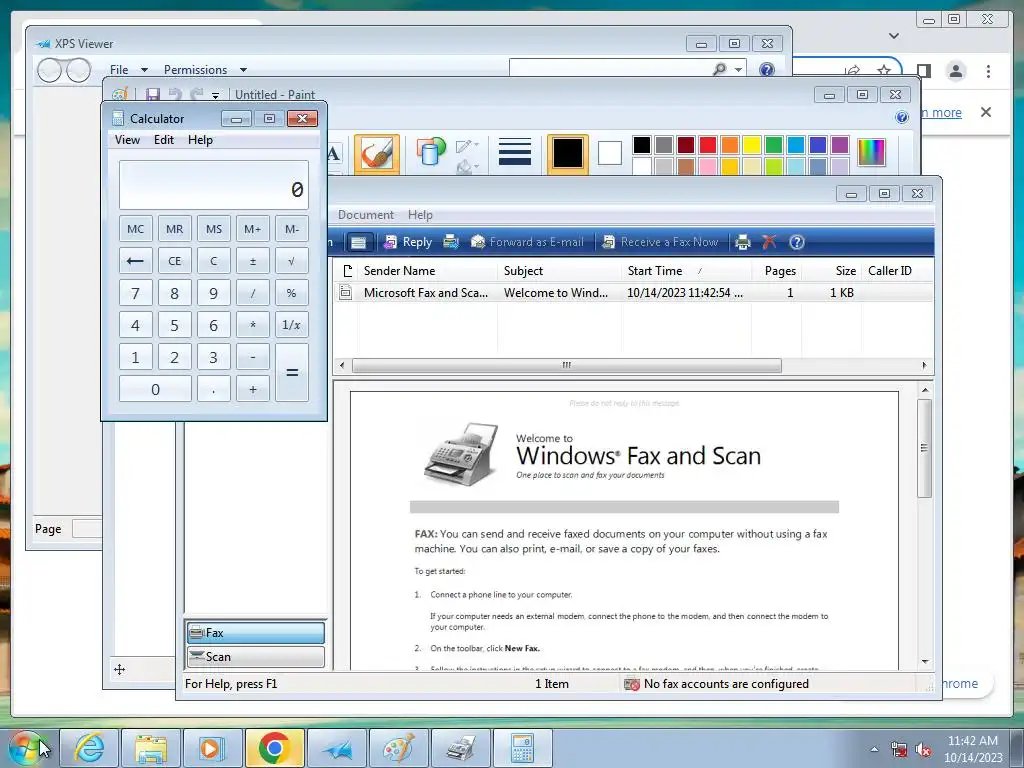Click Reply in Fax and Scan toolbar
The height and width of the screenshot is (768, 1024).
point(408,242)
